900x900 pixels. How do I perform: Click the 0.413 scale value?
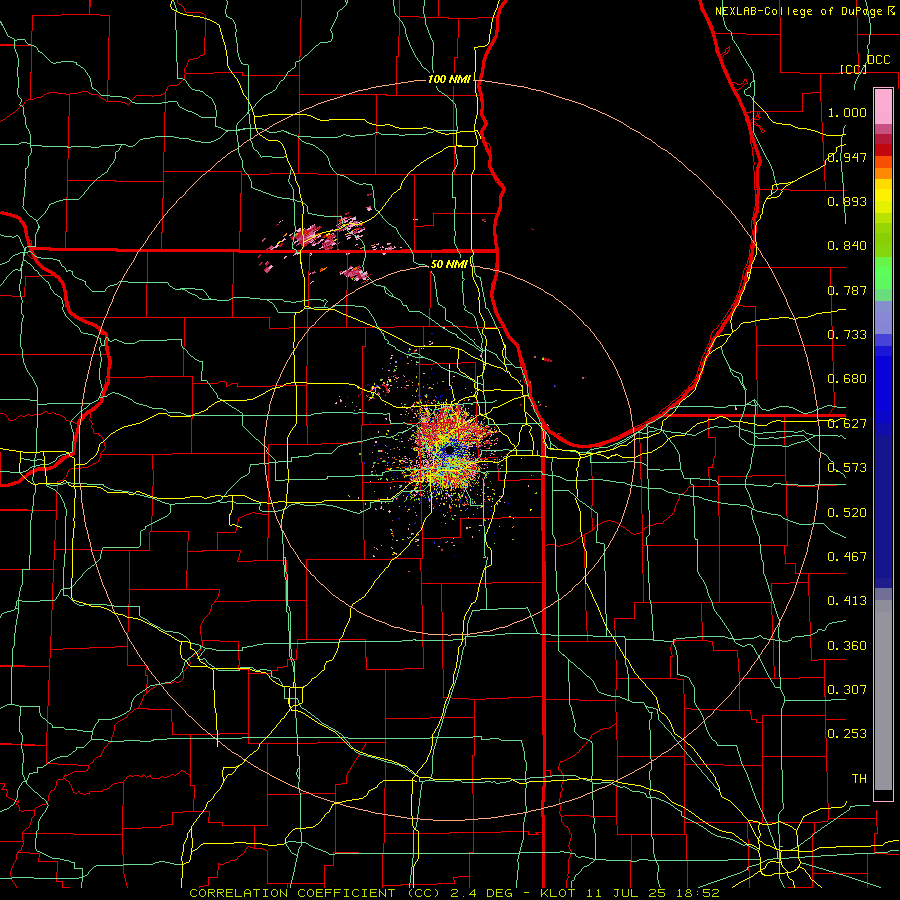[847, 601]
